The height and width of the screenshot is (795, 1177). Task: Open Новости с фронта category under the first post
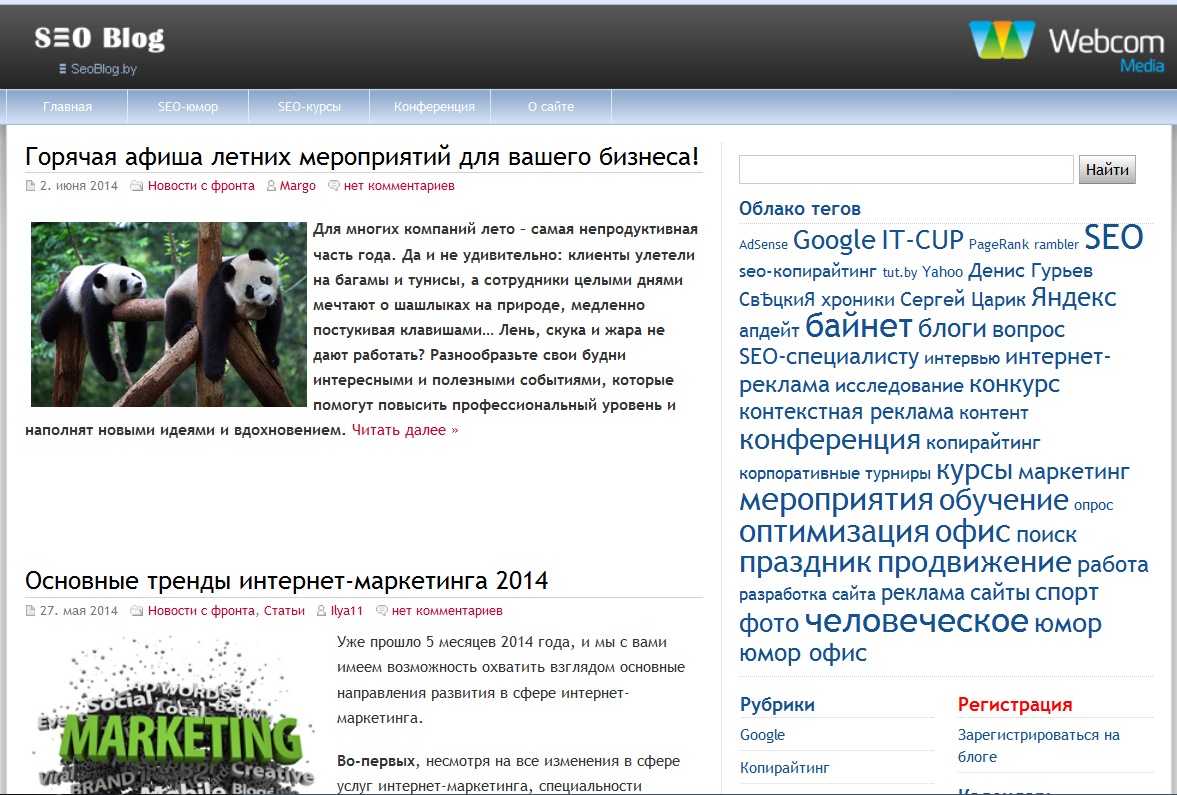click(201, 185)
